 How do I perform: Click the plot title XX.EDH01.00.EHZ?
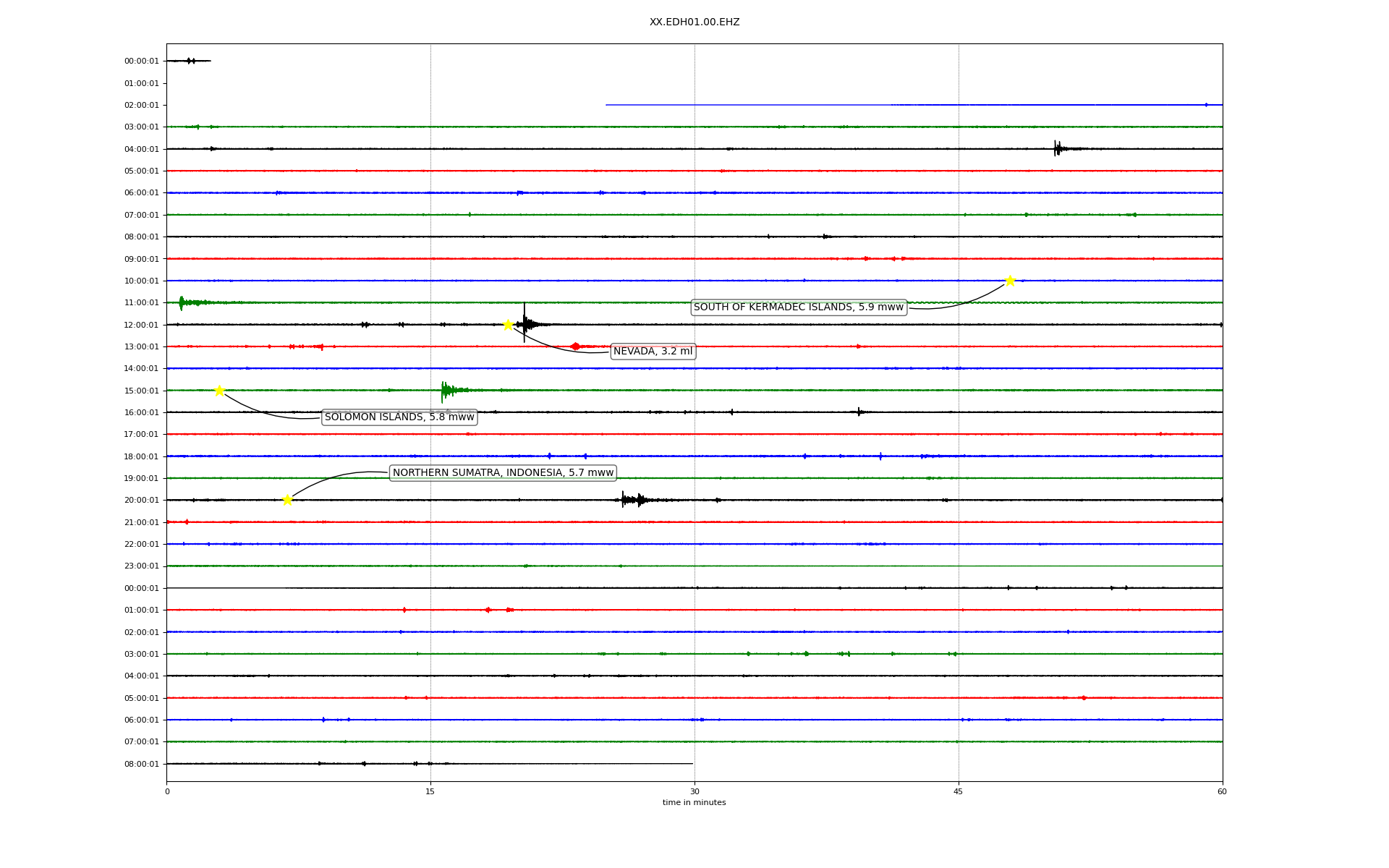pos(694,22)
